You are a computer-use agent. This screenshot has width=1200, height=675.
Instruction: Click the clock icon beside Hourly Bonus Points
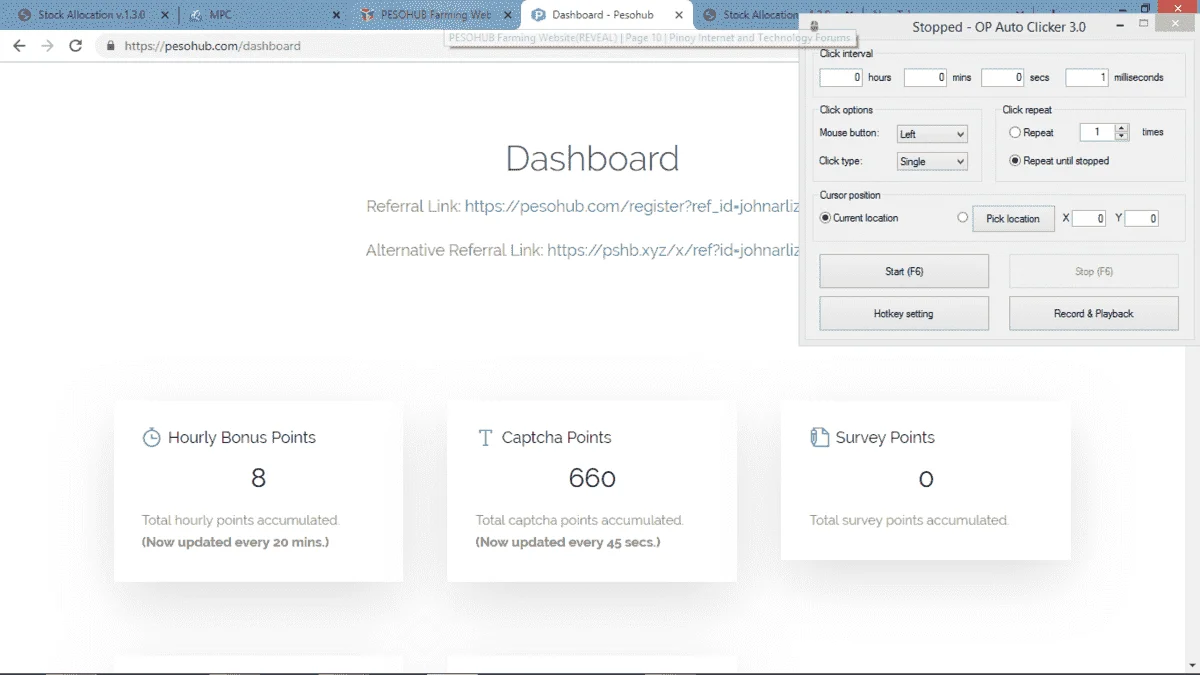151,437
